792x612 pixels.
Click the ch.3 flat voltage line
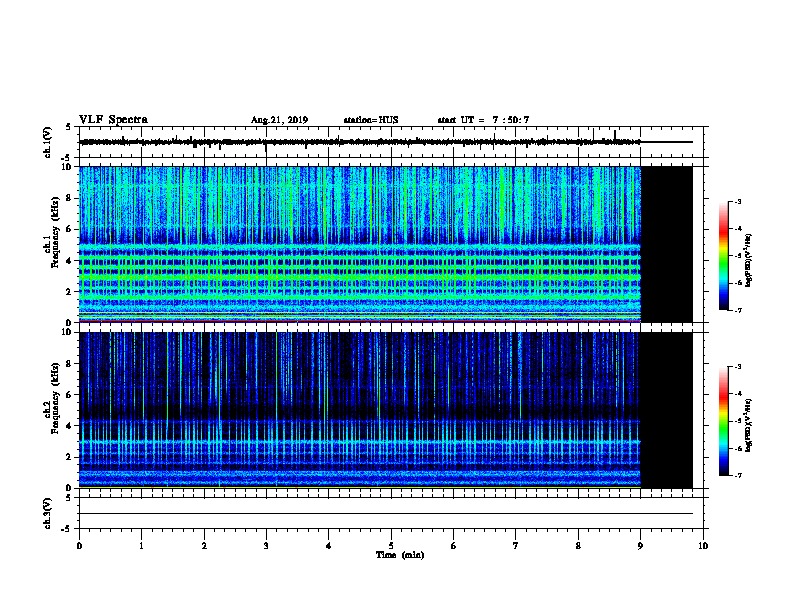pyautogui.click(x=386, y=514)
